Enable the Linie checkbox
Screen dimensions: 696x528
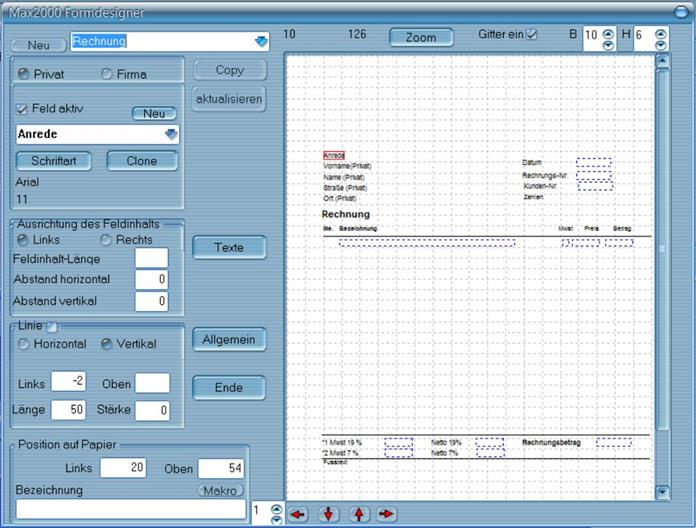pyautogui.click(x=52, y=327)
